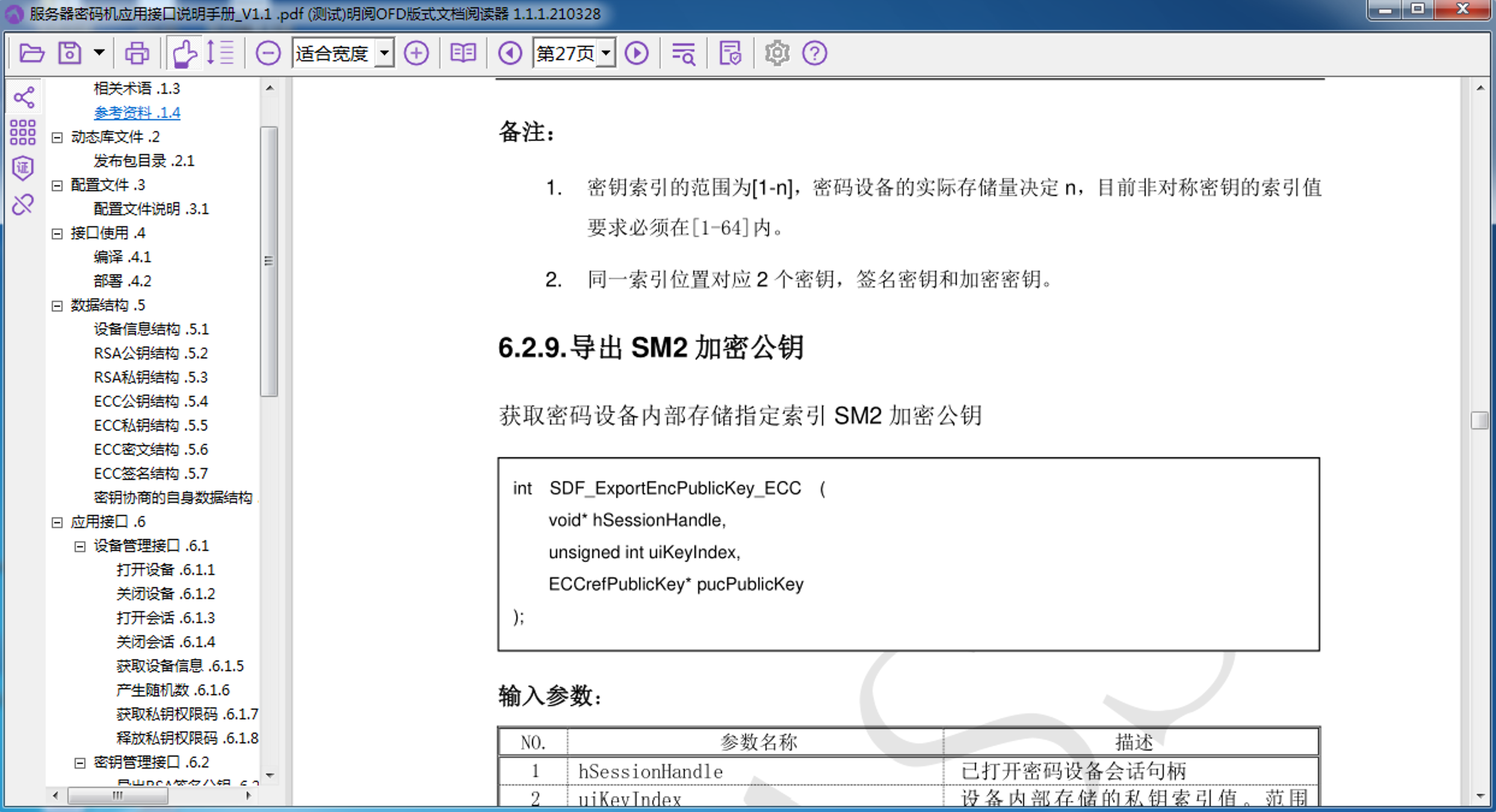This screenshot has height=812, width=1496.
Task: Click the document vertical scrollbar thumb
Action: click(x=1479, y=420)
